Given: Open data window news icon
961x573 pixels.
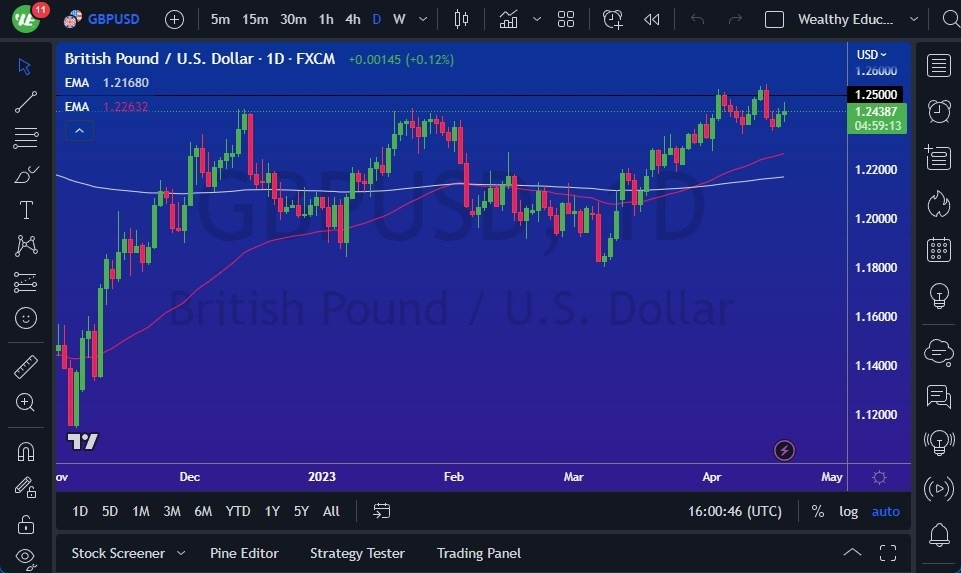Looking at the screenshot, I should 938,157.
